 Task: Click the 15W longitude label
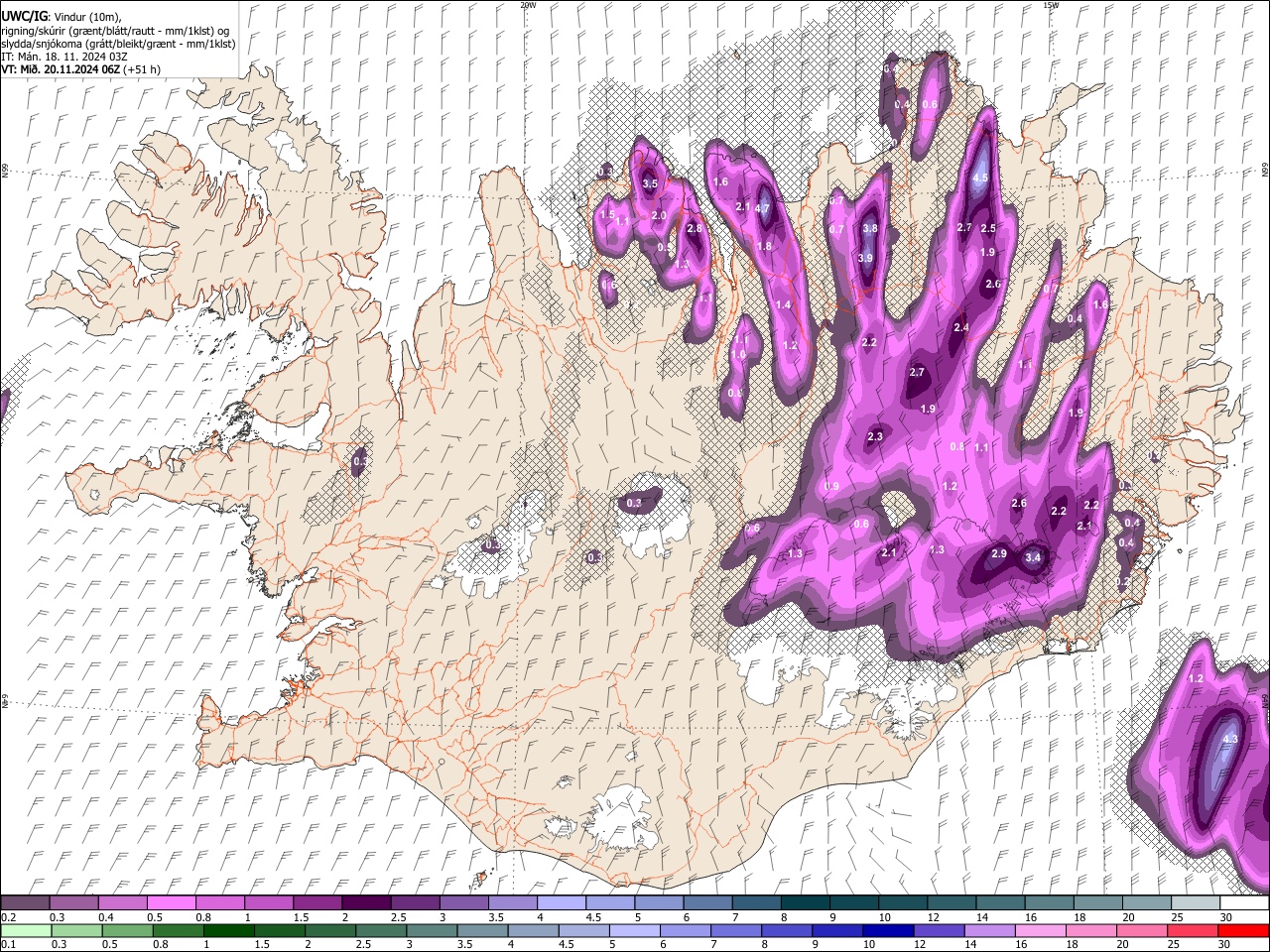click(1051, 5)
